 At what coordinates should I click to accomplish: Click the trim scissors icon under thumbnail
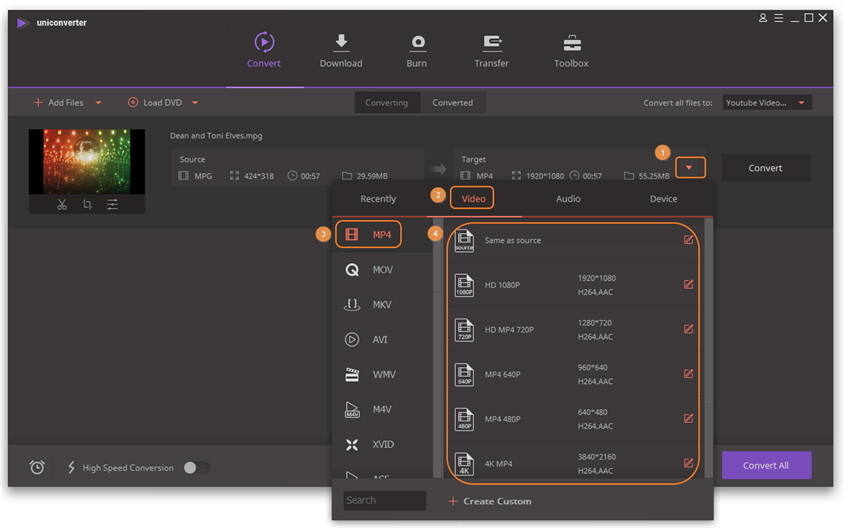(62, 205)
